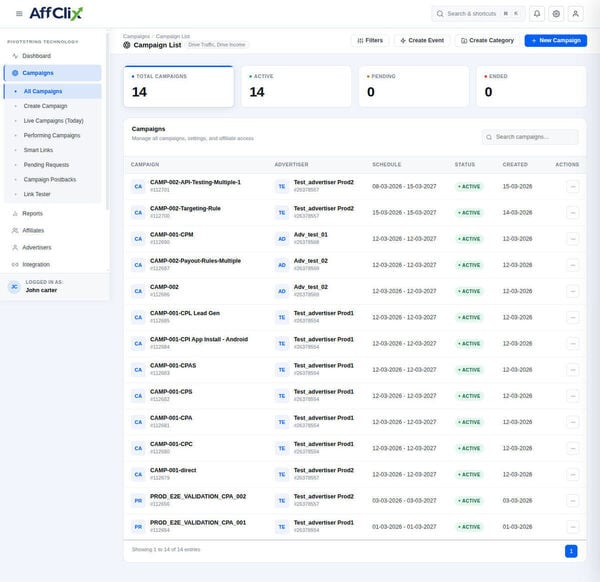Click CA avatar of CAMP-001-CPM row
Viewport: 600px width, 582px height.
138,239
